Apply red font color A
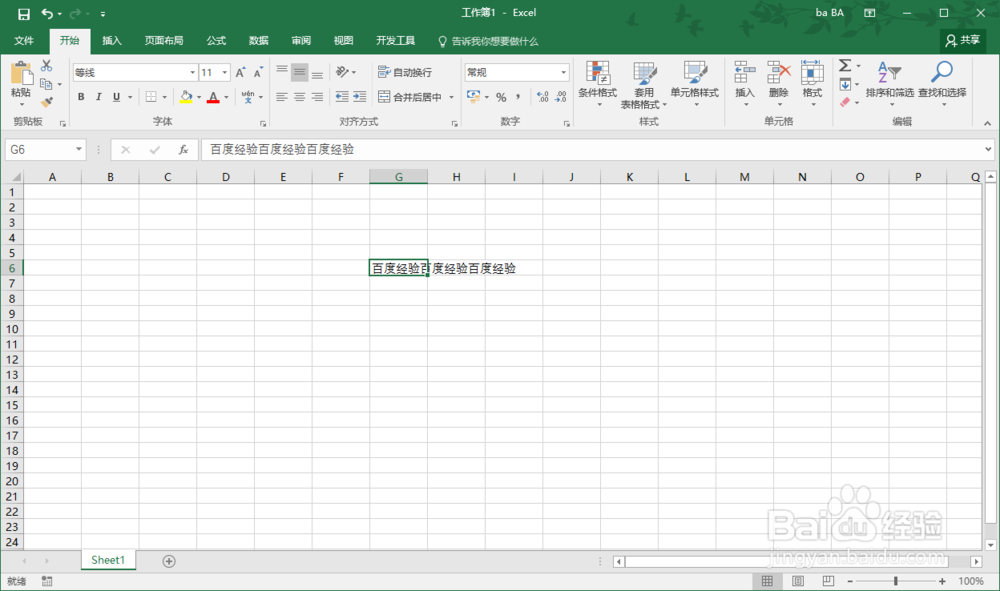The image size is (1000, 591). pyautogui.click(x=213, y=97)
